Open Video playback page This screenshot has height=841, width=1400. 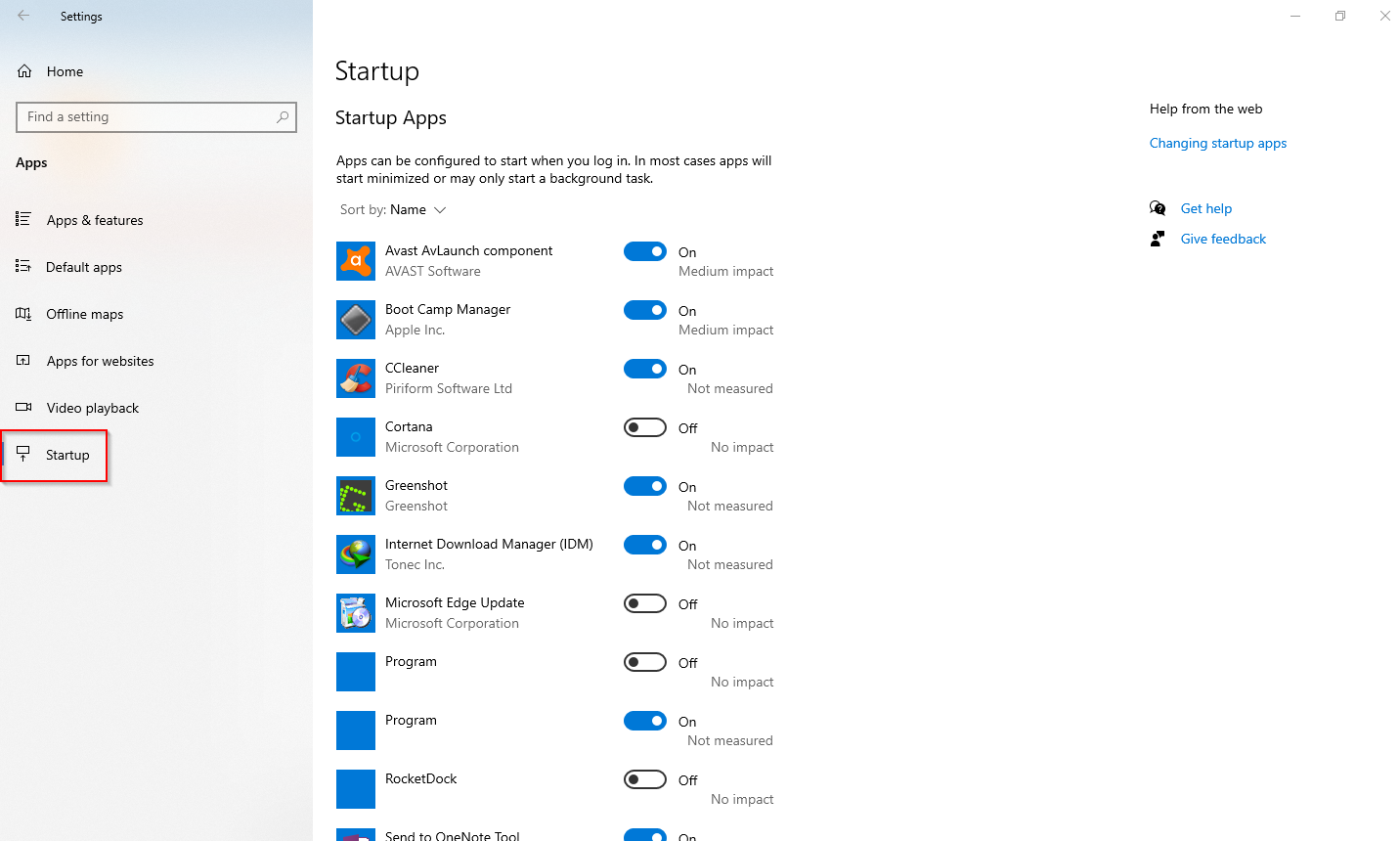[x=93, y=408]
